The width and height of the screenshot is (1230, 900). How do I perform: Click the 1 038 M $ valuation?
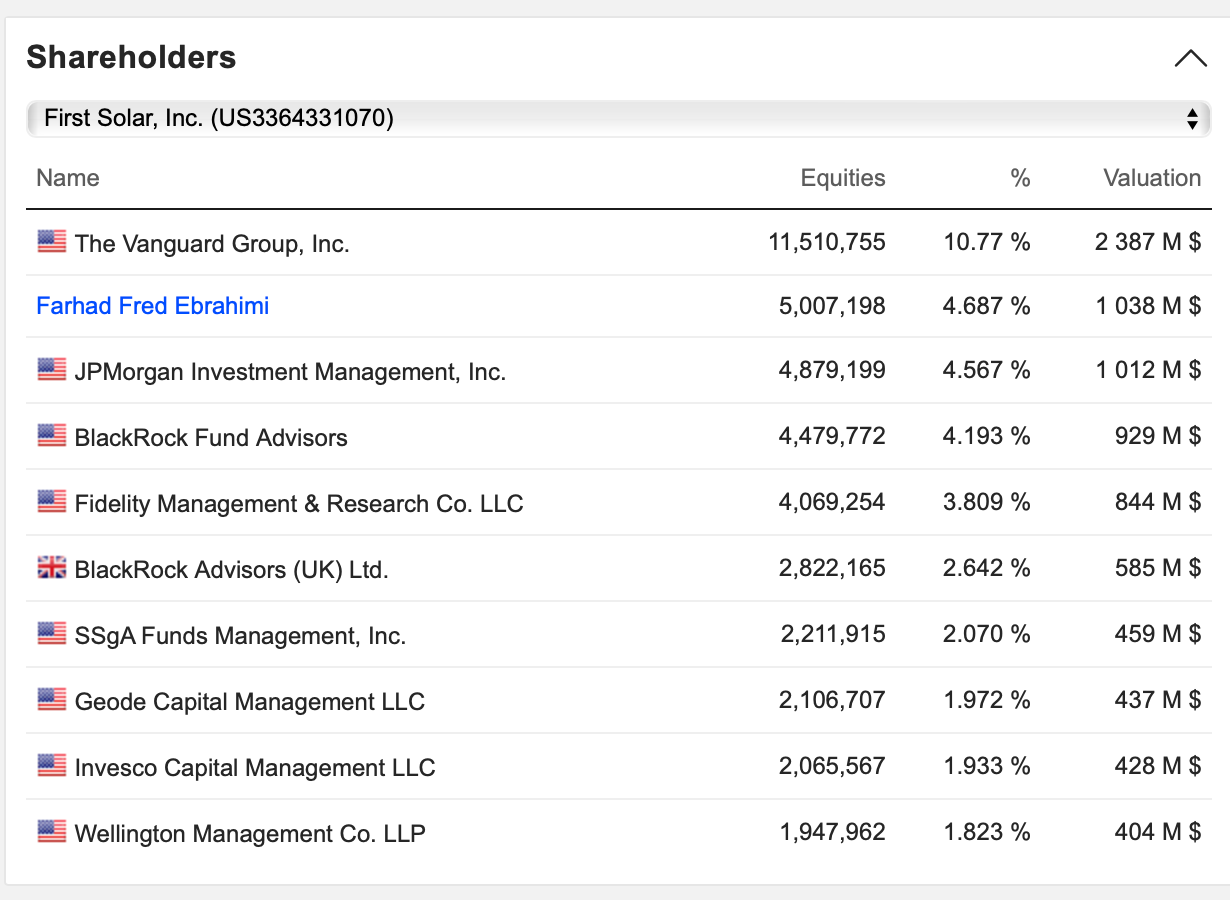click(1149, 306)
